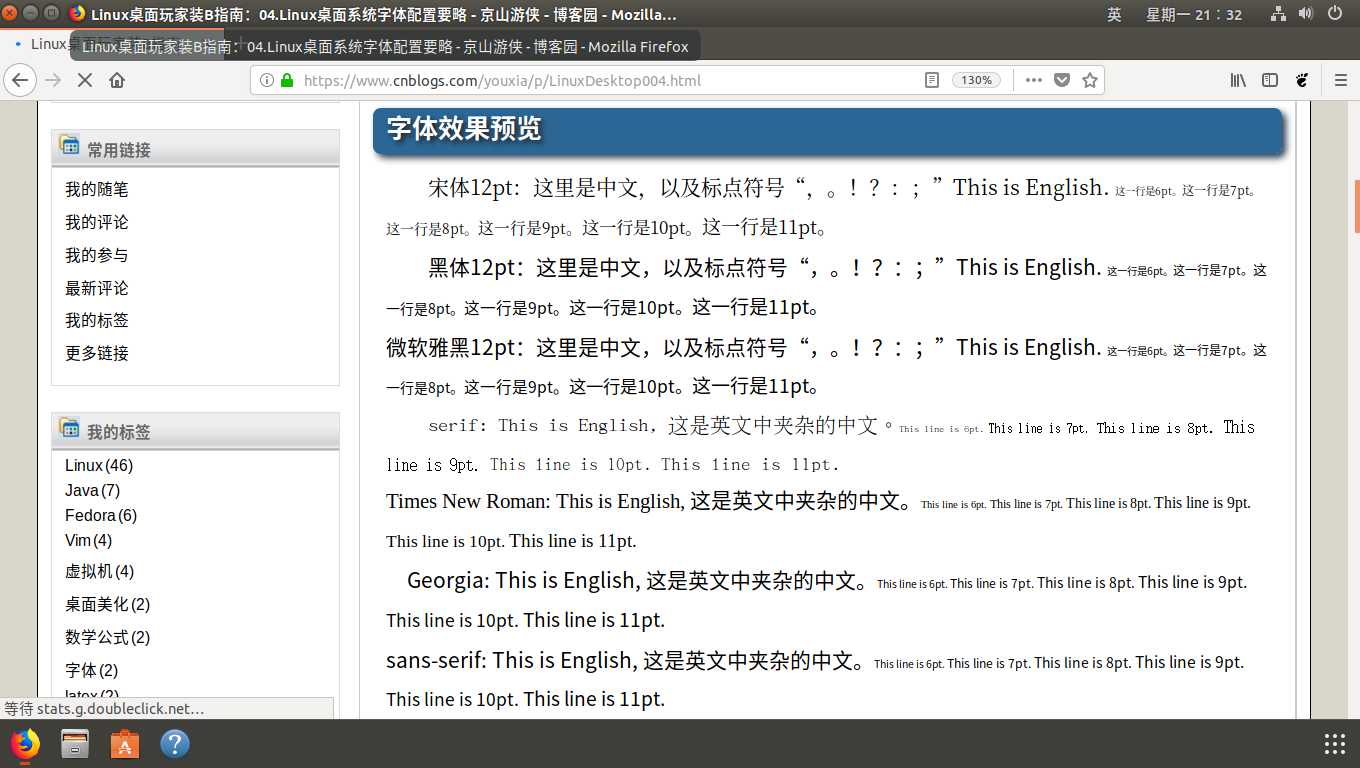The image size is (1360, 768).
Task: Click the Times New Roman sample line
Action: pos(819,521)
